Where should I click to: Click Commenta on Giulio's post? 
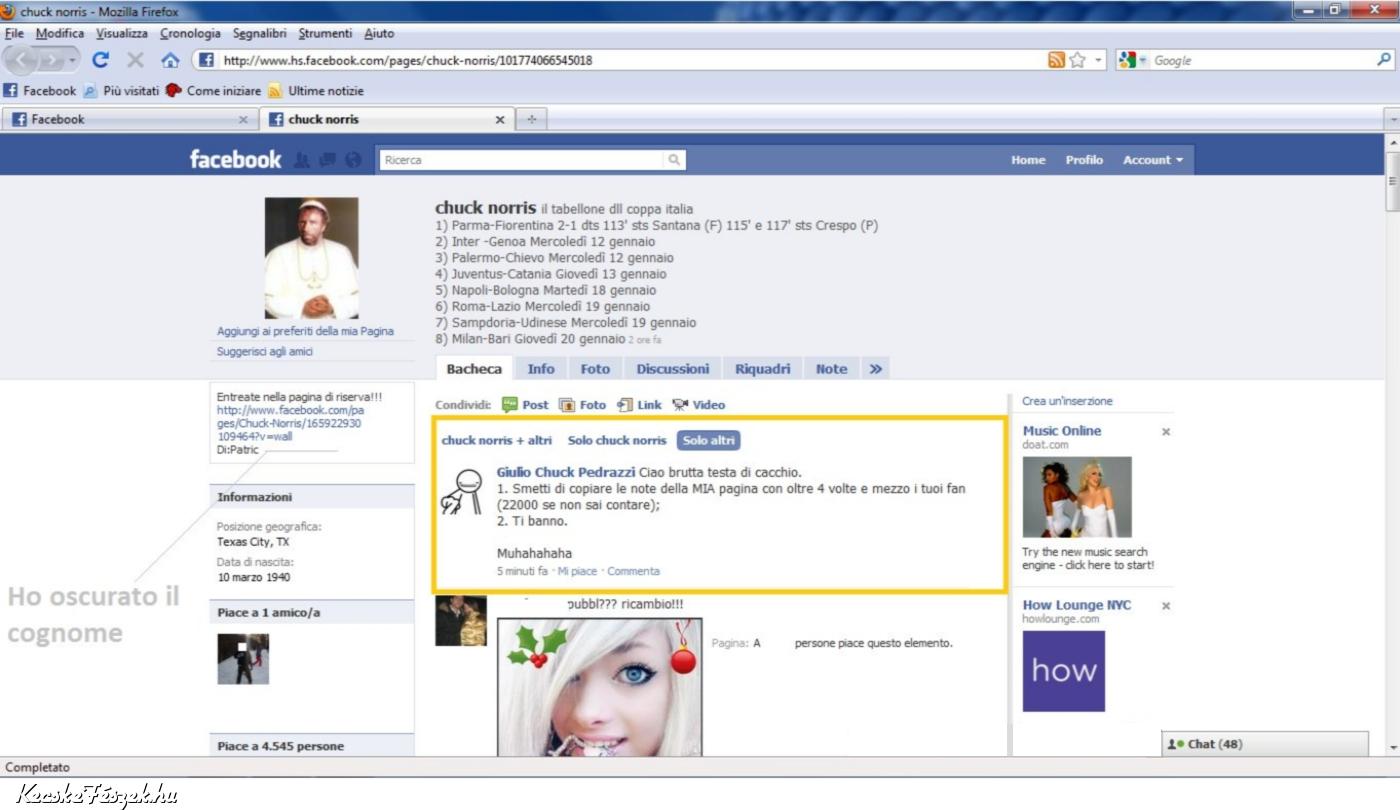(x=633, y=571)
